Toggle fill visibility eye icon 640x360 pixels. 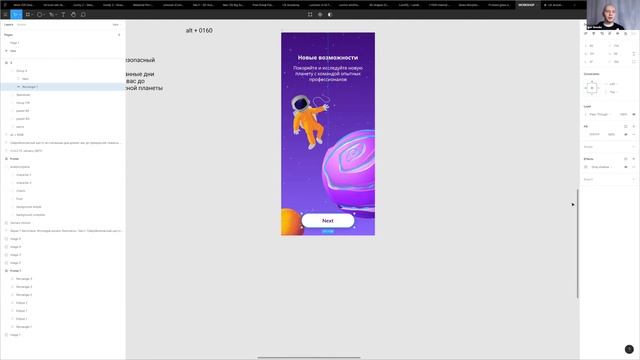626,134
